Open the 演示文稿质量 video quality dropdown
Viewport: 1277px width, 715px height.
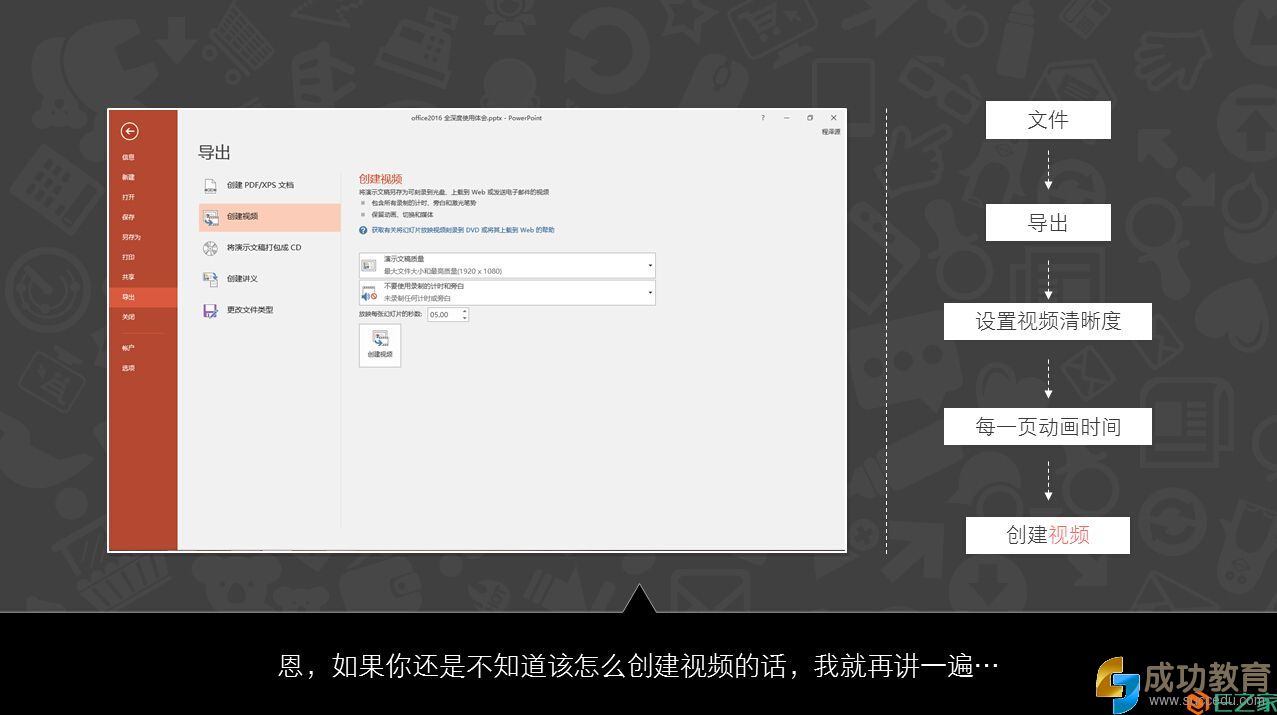650,265
